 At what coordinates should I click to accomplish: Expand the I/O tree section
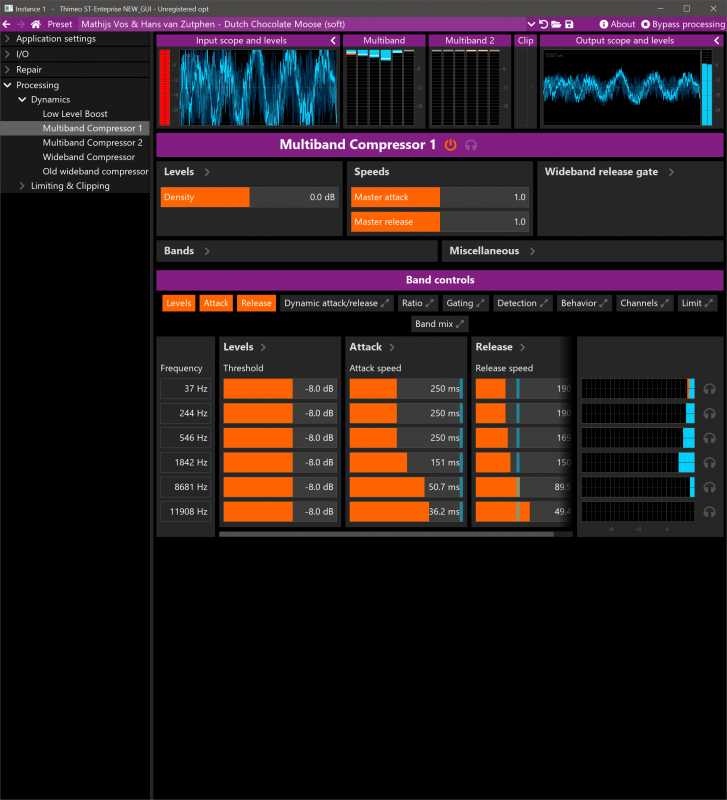click(7, 54)
